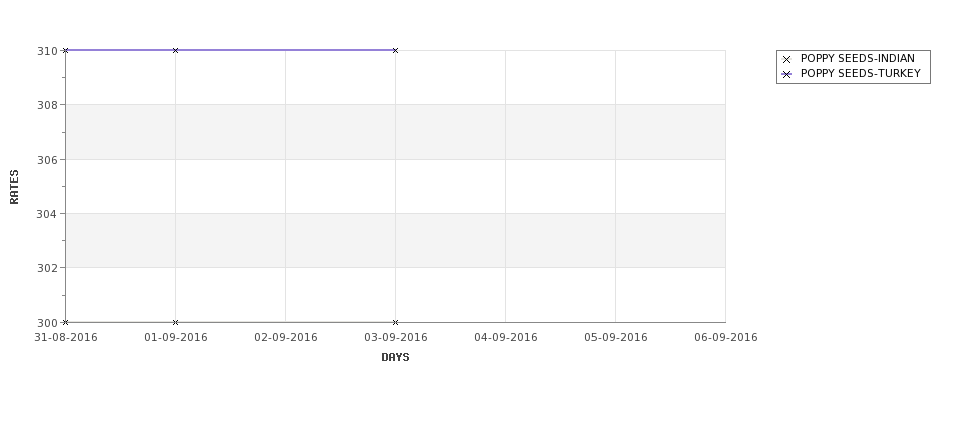Click the 04-09-2016 date label
This screenshot has width=975, height=429.
(506, 337)
